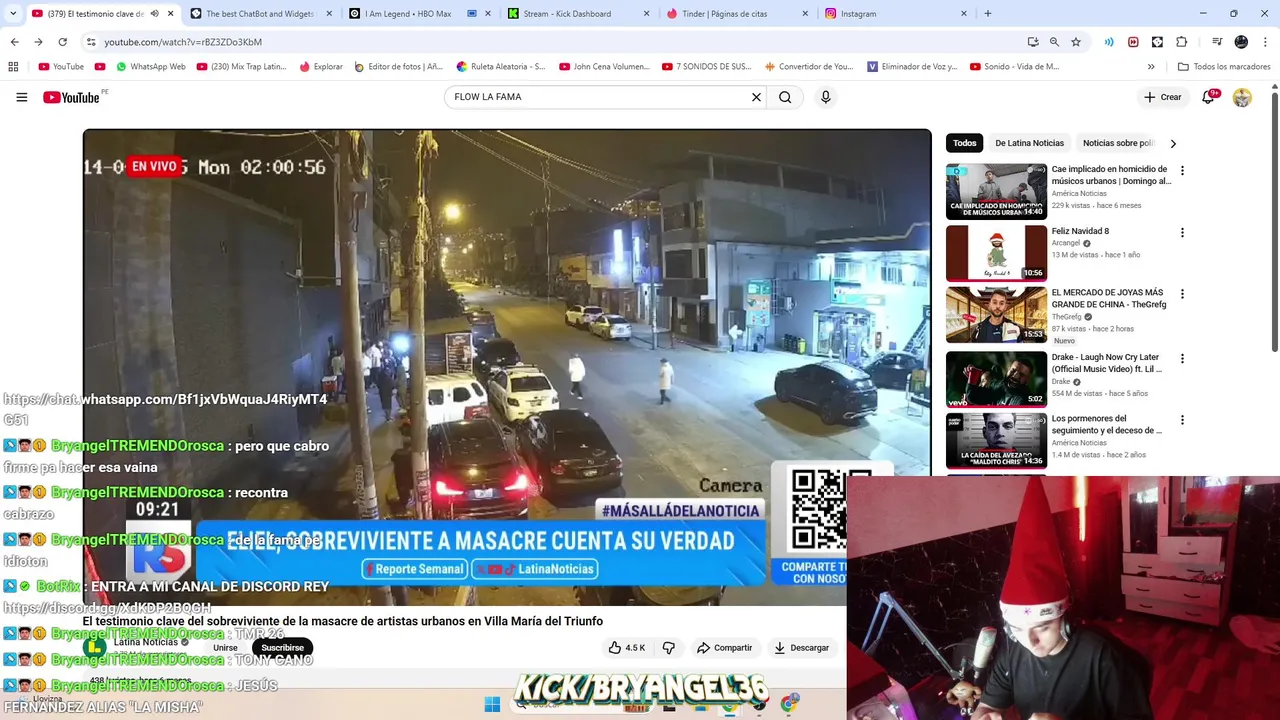The width and height of the screenshot is (1280, 720).
Task: Bookmark this page with the star icon
Action: [x=1076, y=42]
